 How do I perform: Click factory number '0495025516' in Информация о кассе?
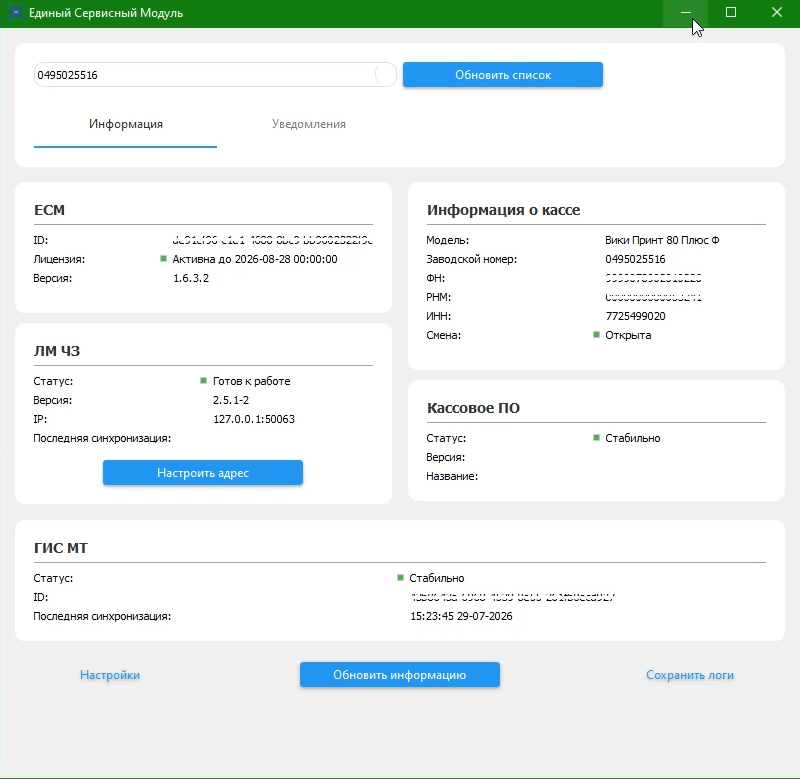point(635,259)
